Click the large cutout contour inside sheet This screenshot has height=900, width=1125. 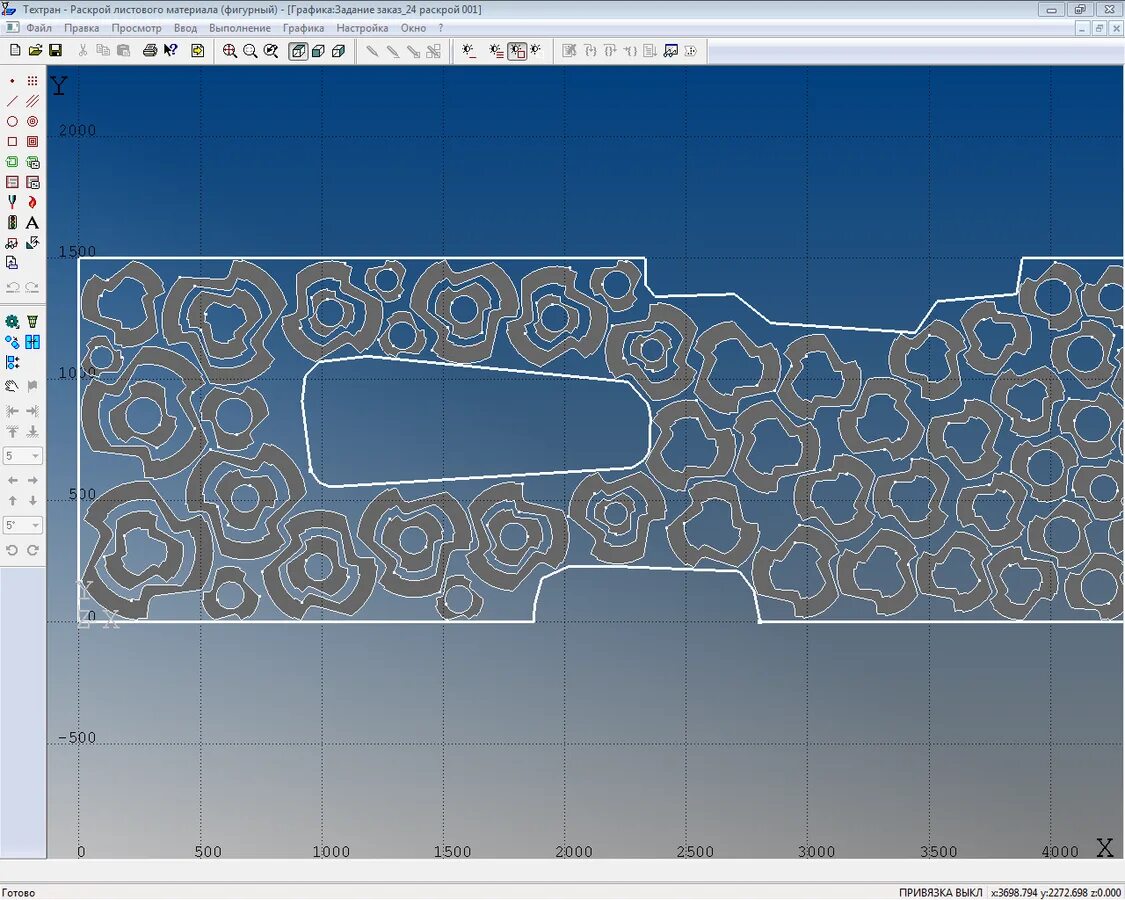click(x=476, y=422)
